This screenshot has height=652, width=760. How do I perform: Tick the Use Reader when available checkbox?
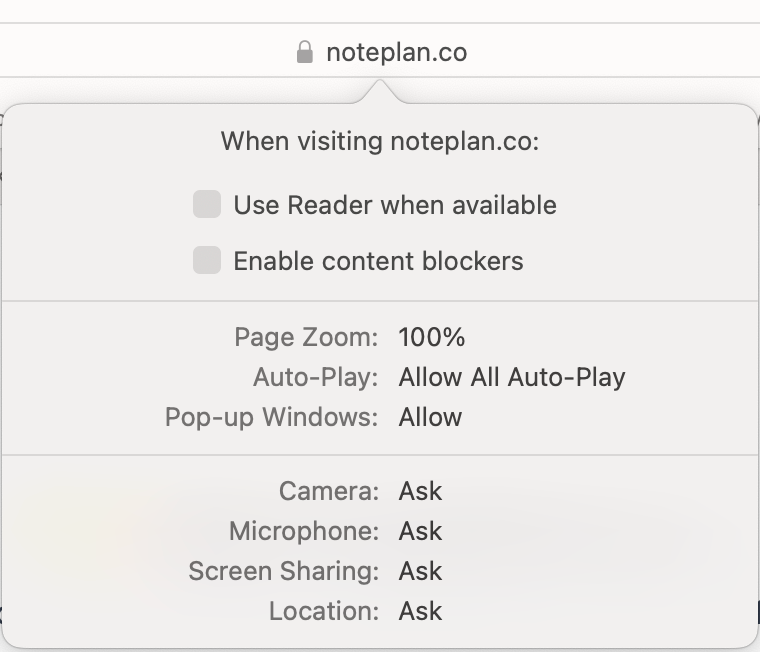point(207,204)
